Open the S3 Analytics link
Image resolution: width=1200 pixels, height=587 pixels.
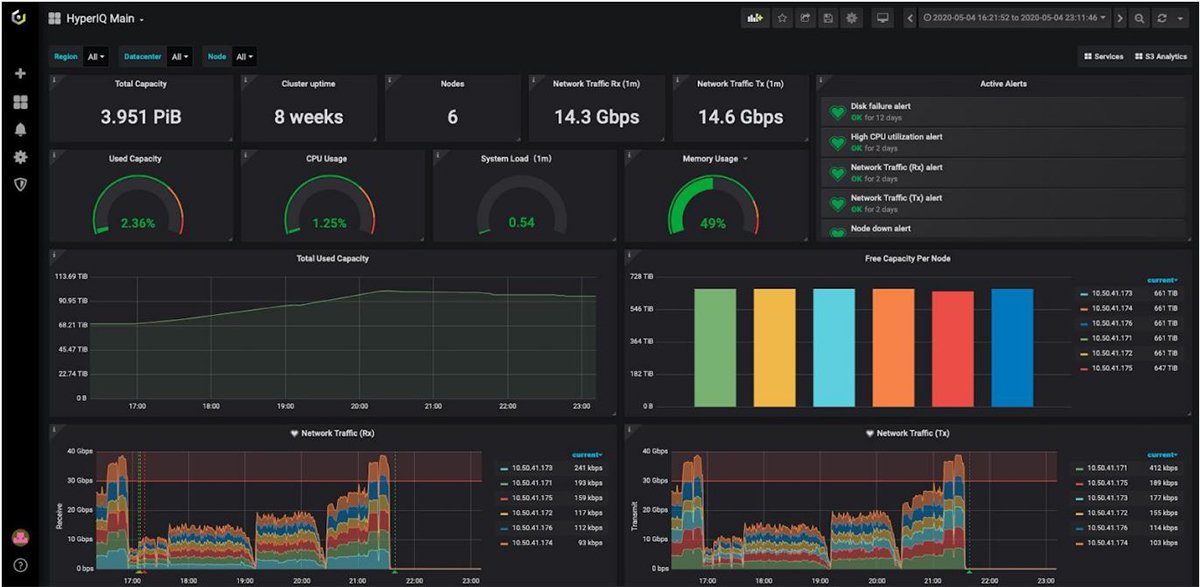click(x=1163, y=56)
